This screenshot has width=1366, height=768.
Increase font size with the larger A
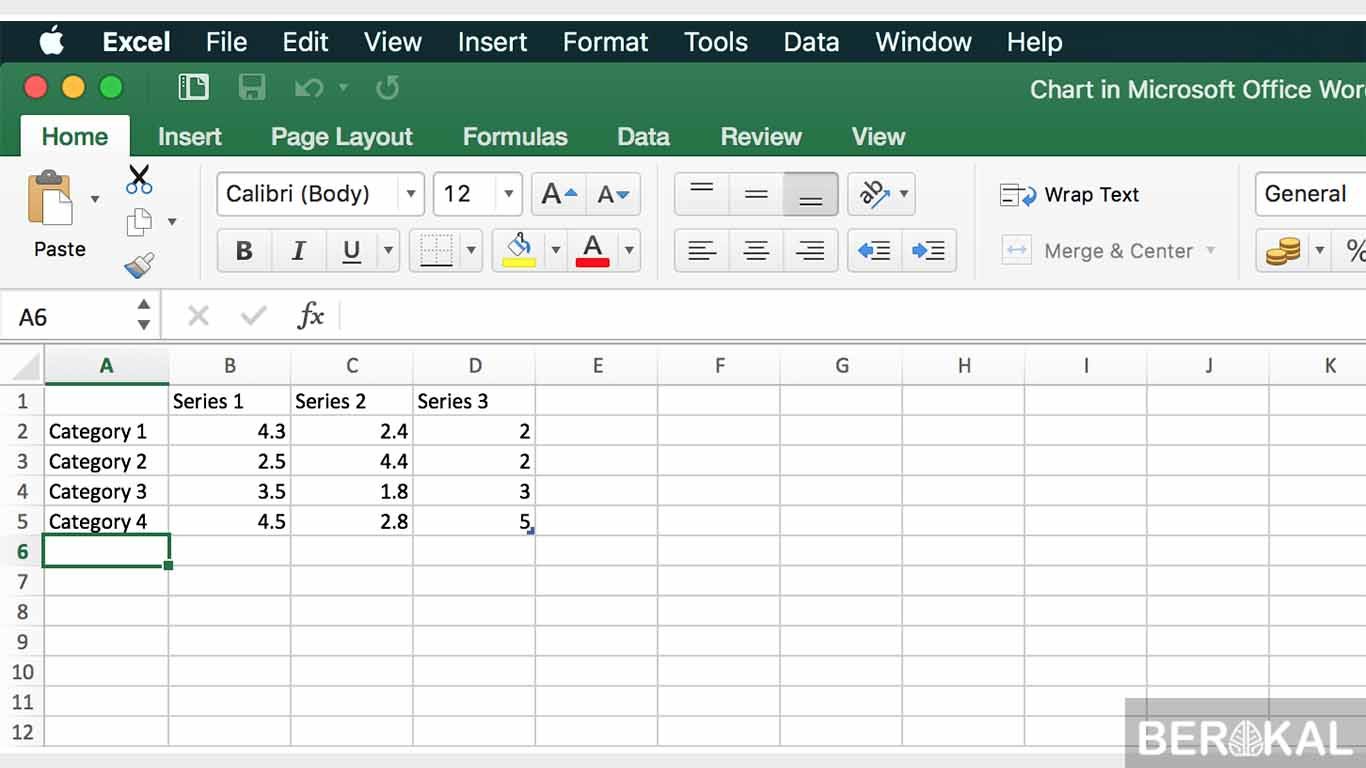point(558,194)
